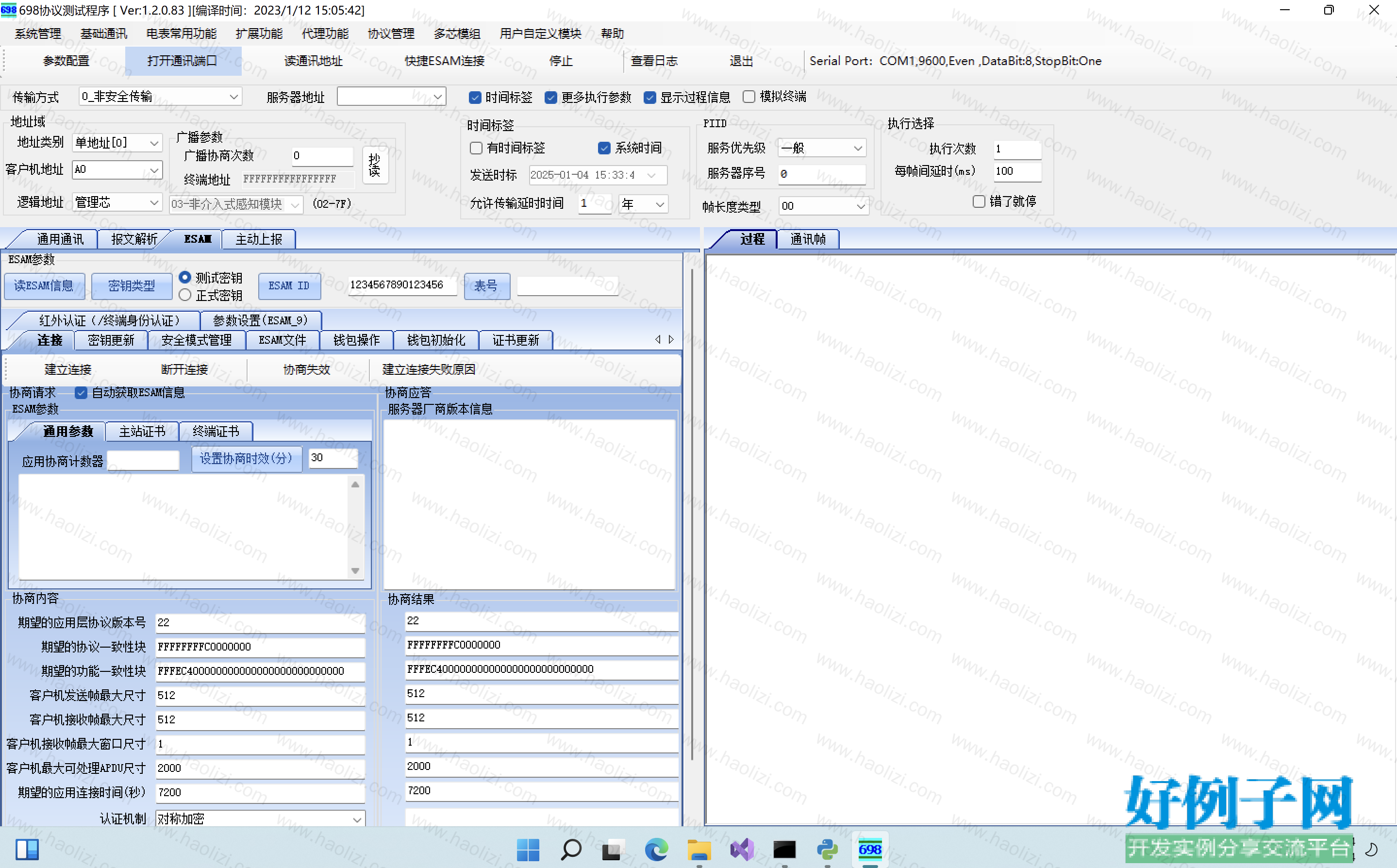Viewport: 1397px width, 868px height.
Task: Toggle 系统时间 checkbox
Action: click(604, 148)
